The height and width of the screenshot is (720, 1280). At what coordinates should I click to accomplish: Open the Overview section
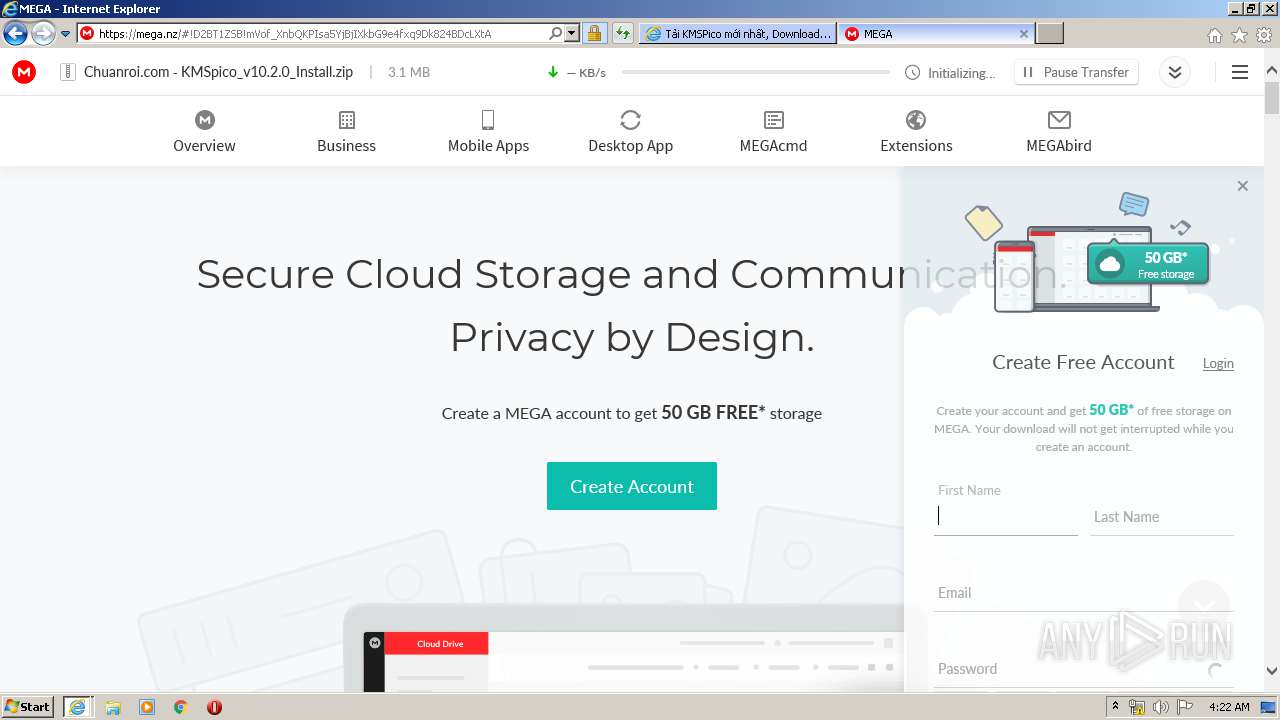click(x=204, y=132)
